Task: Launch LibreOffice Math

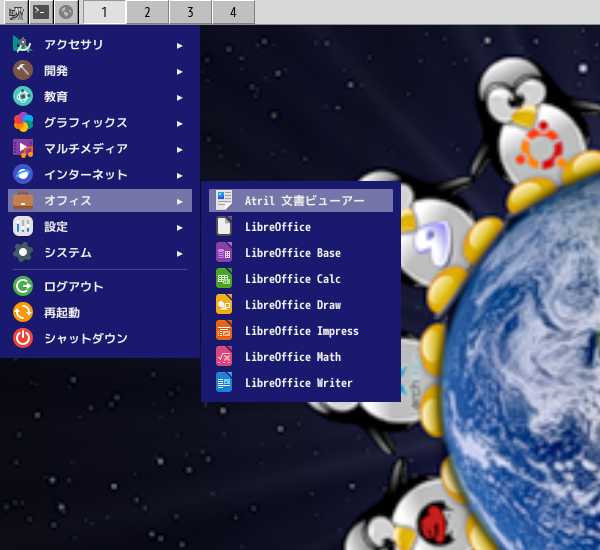Action: 301,357
